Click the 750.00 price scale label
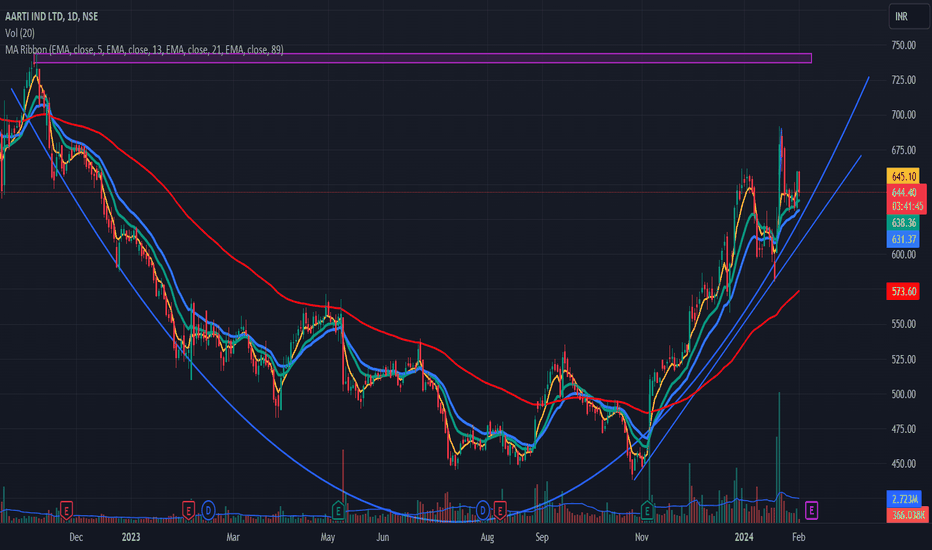932x550 pixels. click(x=903, y=45)
